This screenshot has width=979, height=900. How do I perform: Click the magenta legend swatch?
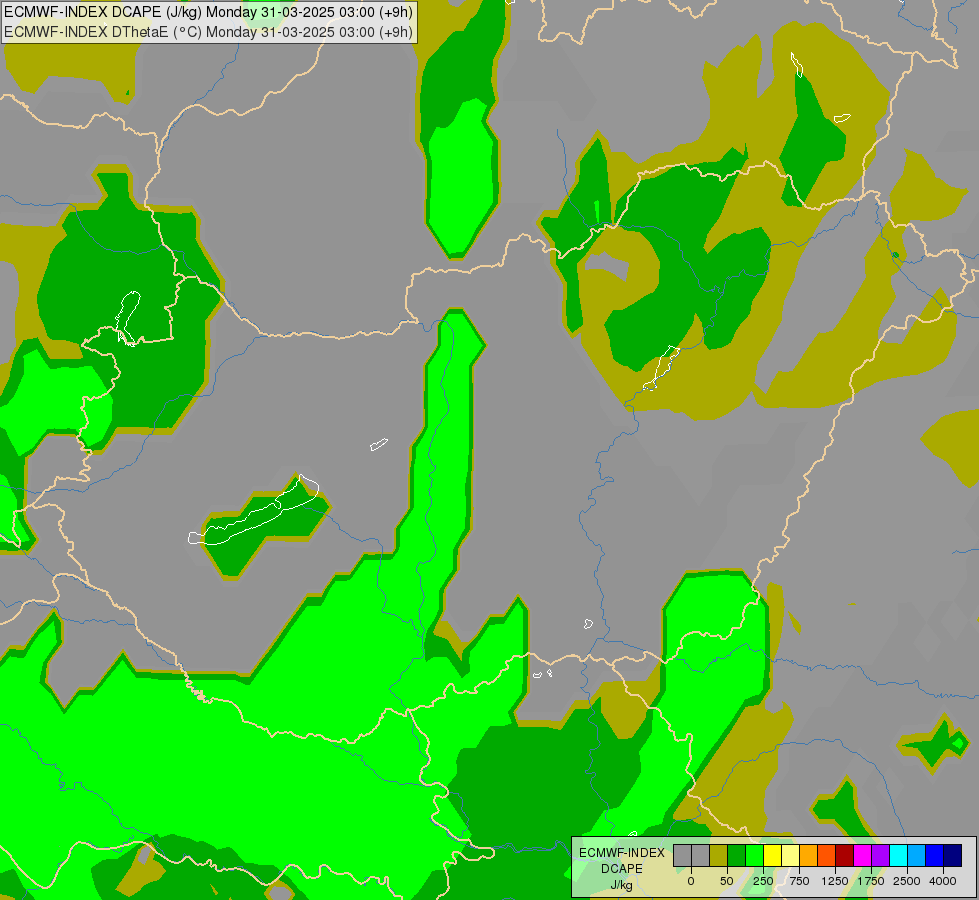[x=863, y=856]
